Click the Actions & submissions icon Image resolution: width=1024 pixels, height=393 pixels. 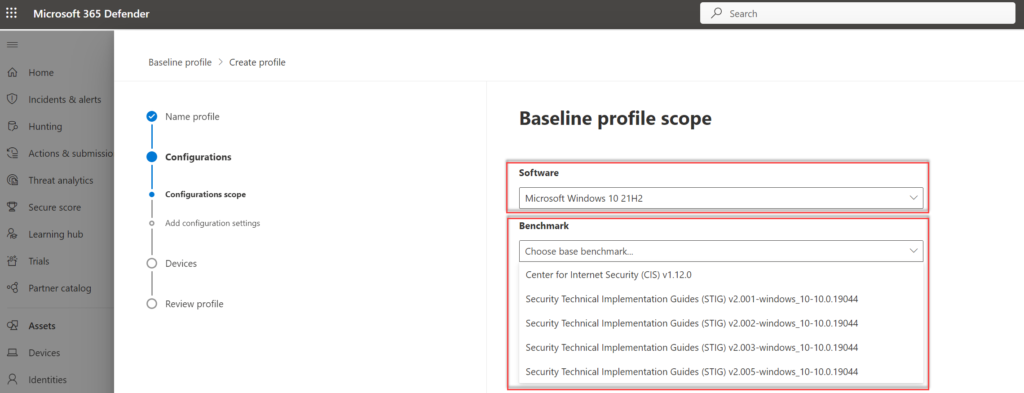pos(12,153)
